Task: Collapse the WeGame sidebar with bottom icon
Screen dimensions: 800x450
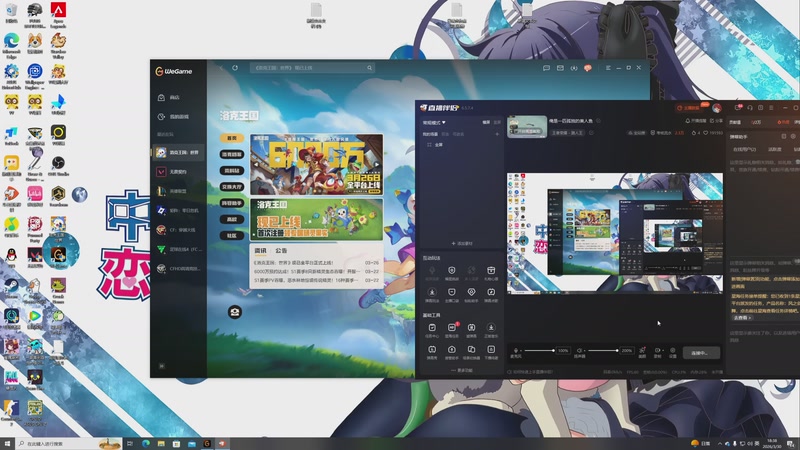Action: [x=162, y=366]
